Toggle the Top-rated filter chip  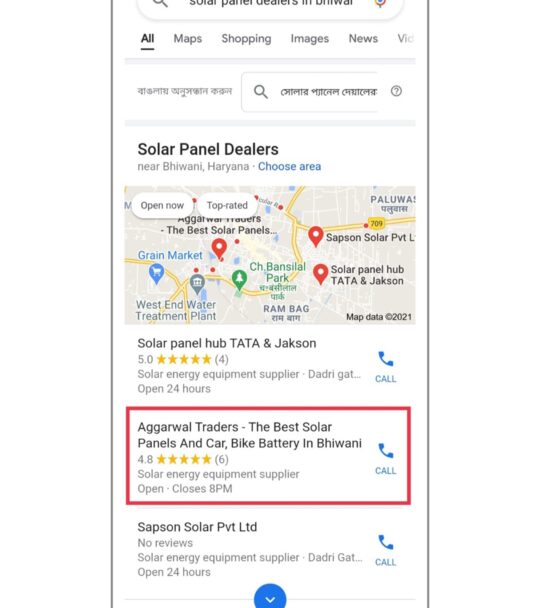[227, 206]
